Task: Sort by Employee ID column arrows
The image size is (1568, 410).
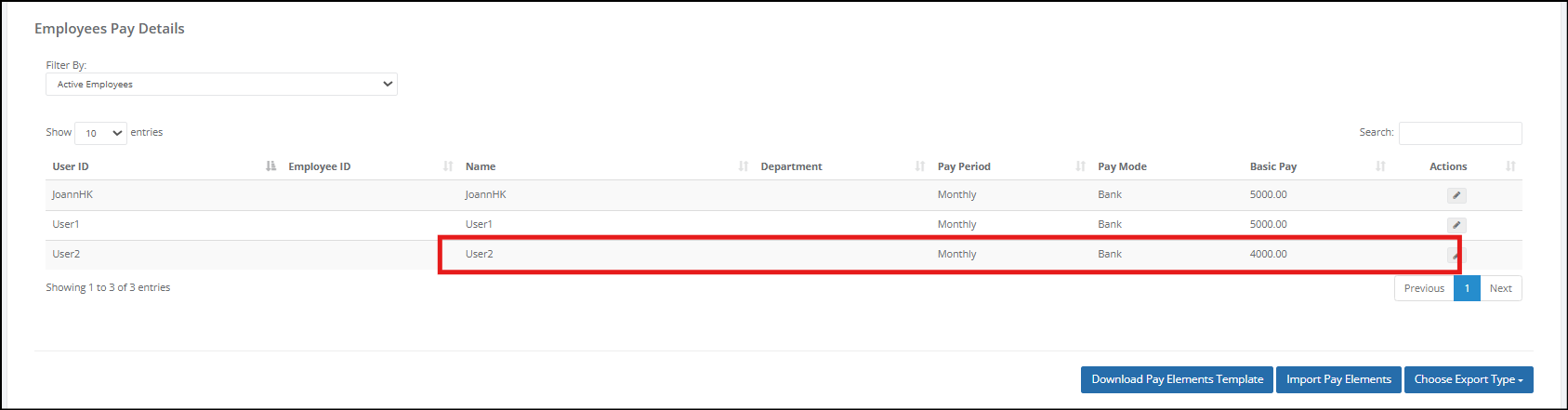Action: tap(448, 166)
